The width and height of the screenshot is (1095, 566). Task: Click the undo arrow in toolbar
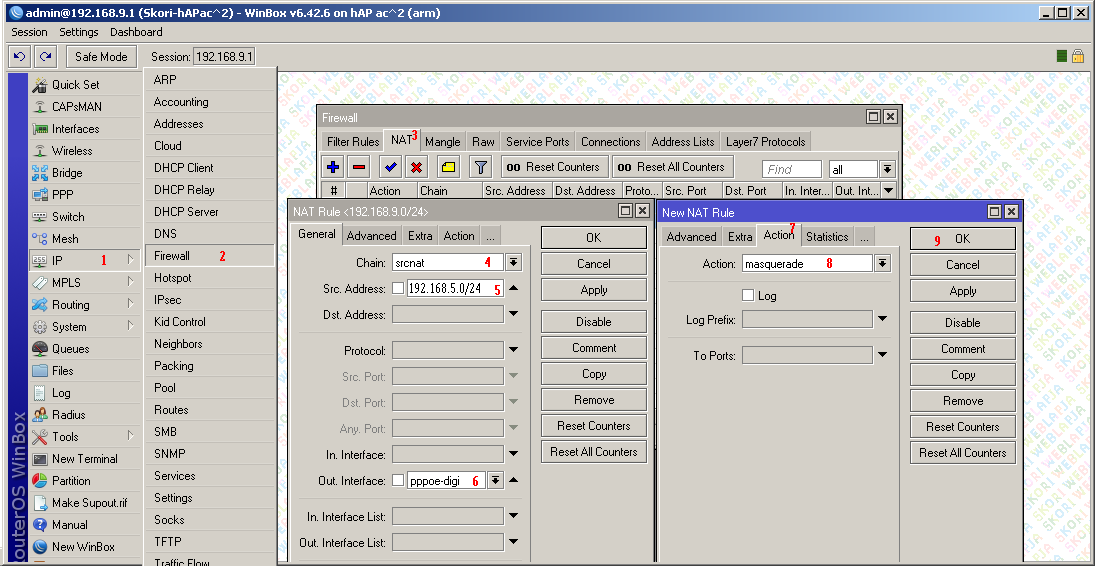coord(19,57)
